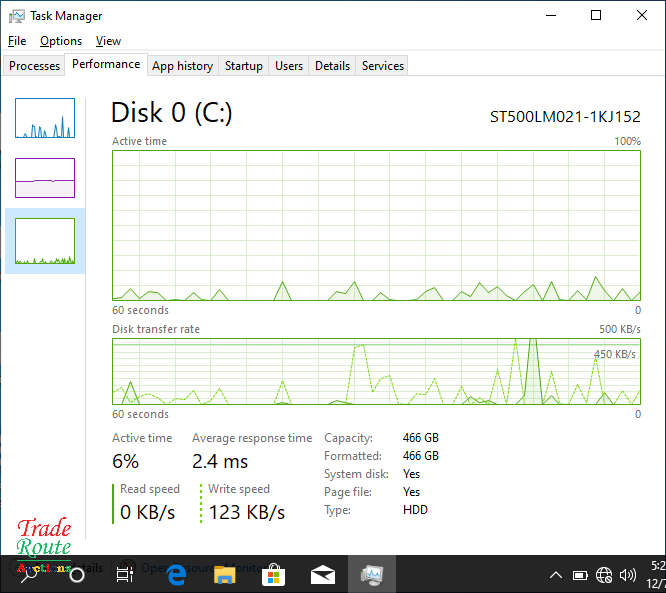Screen dimensions: 666x593
Task: Click the battery icon in system tray
Action: [x=580, y=575]
